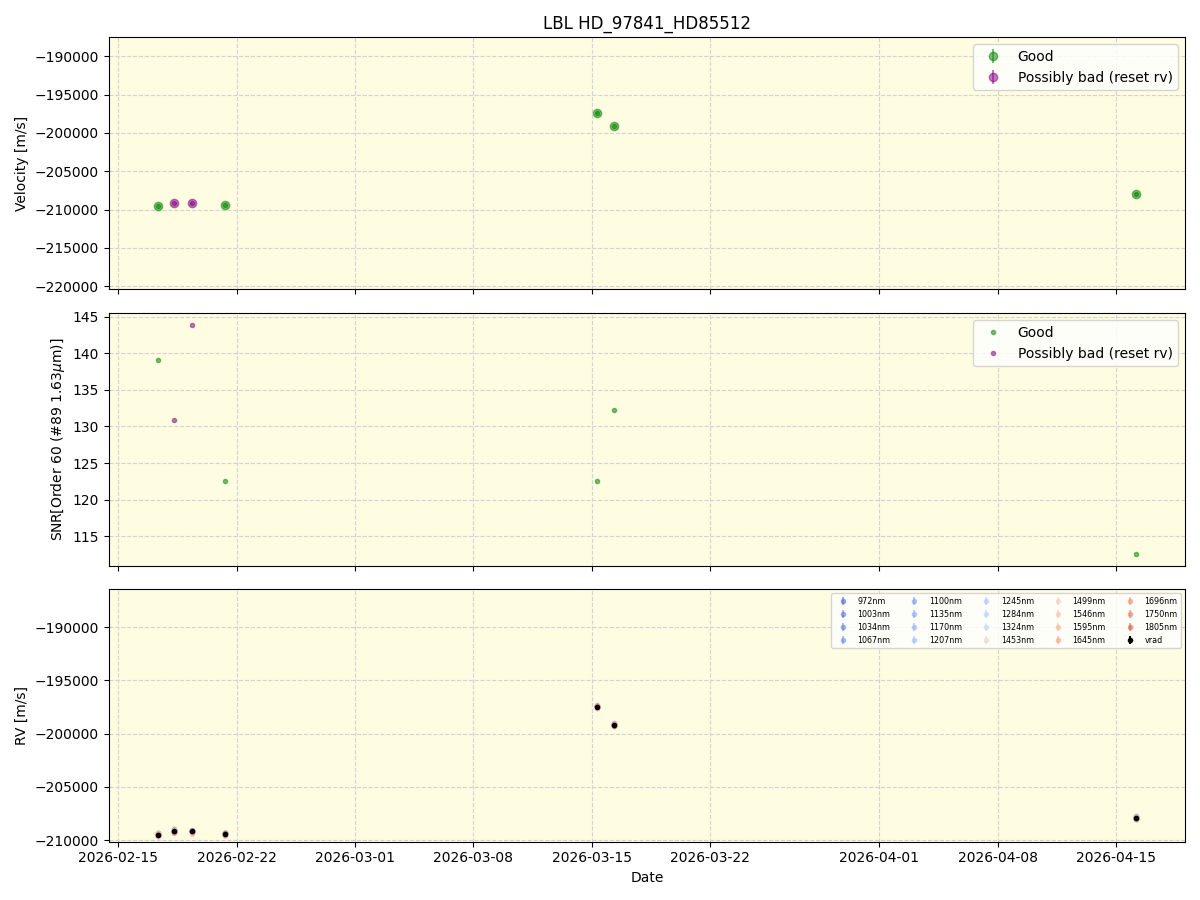Click the purple Possibly bad marker in top legend
The image size is (1200, 900).
pyautogui.click(x=993, y=77)
